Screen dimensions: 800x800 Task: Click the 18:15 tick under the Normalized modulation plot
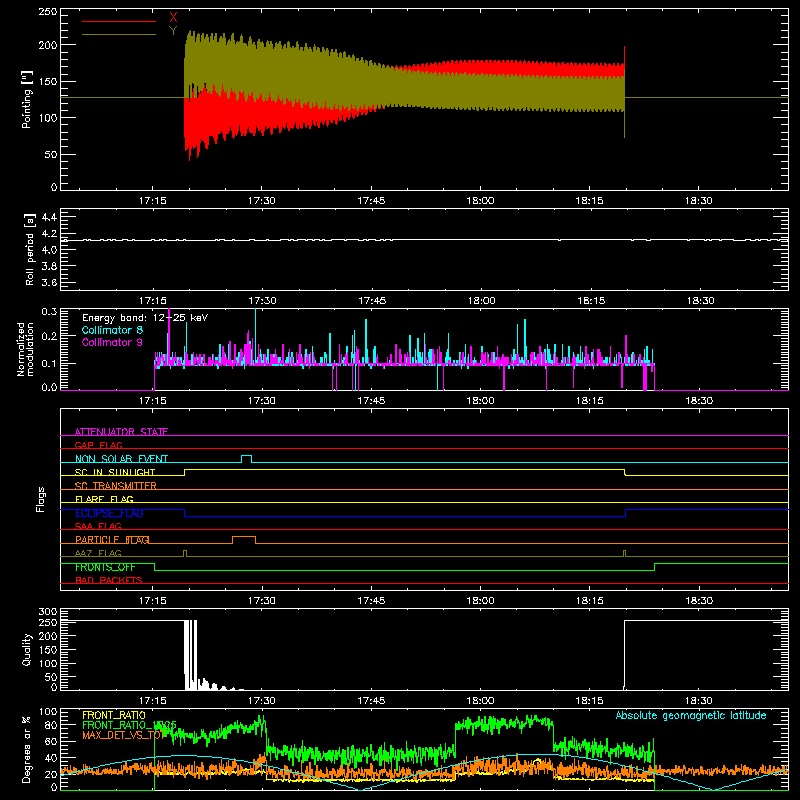tap(590, 401)
